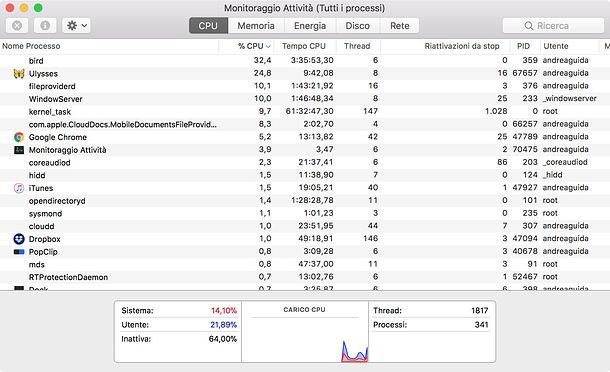This screenshot has width=610, height=372.
Task: Click the Inattiva 64,00% value
Action: tap(223, 339)
